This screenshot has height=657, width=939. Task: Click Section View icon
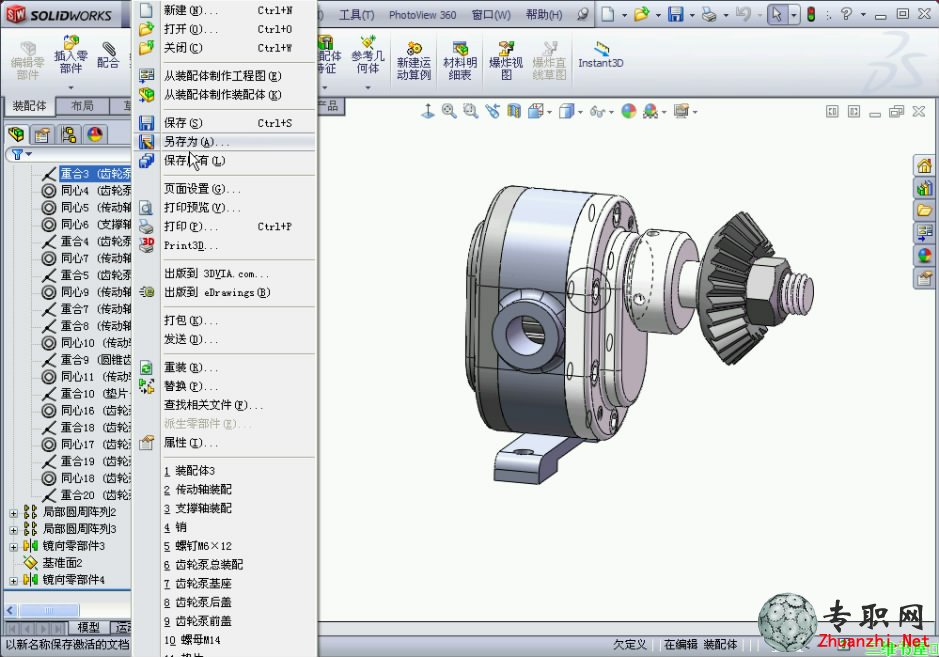514,111
